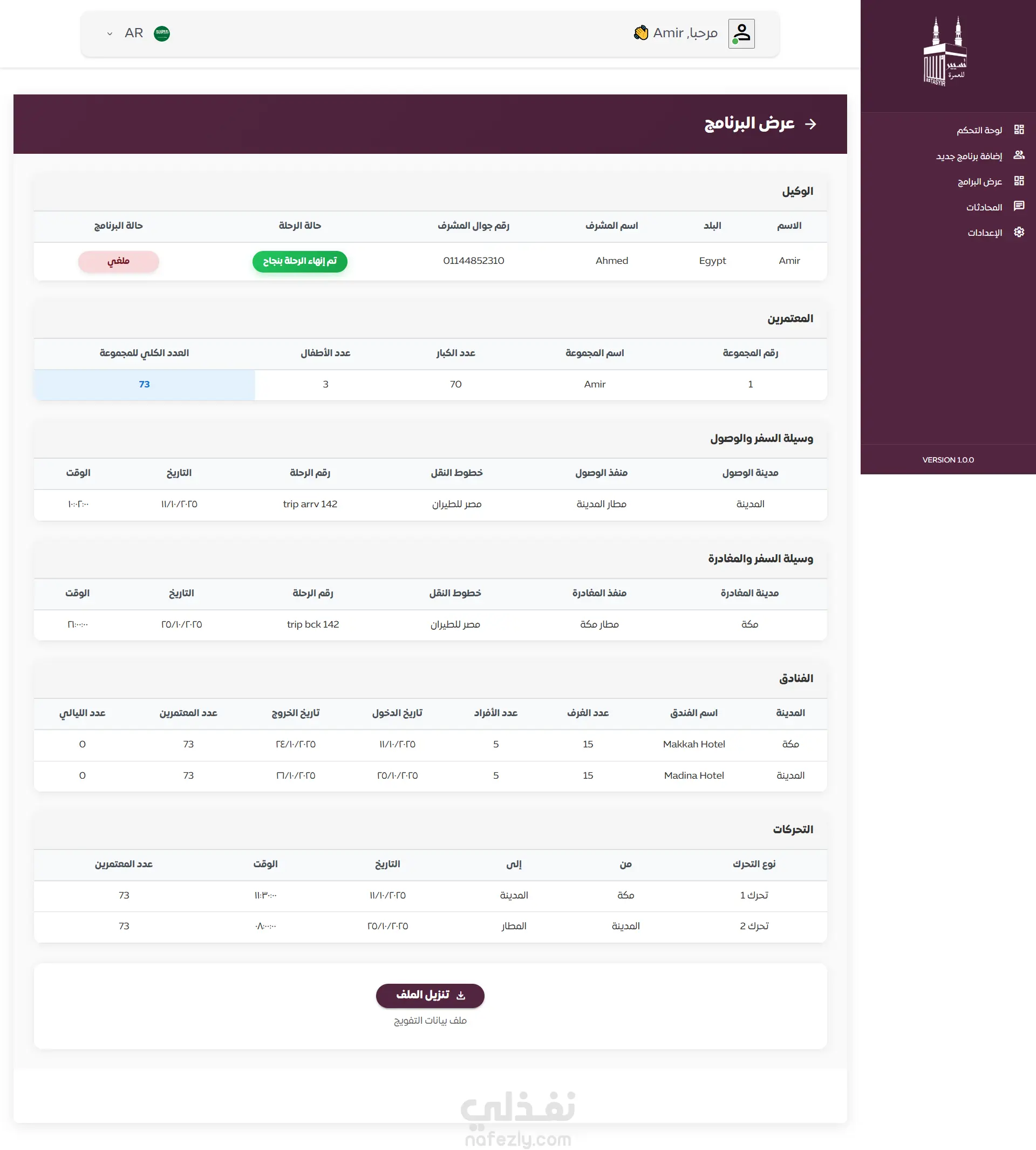Screen dimensions: 1036x1150
Task: Click the Saudi flag language icon
Action: (x=162, y=33)
